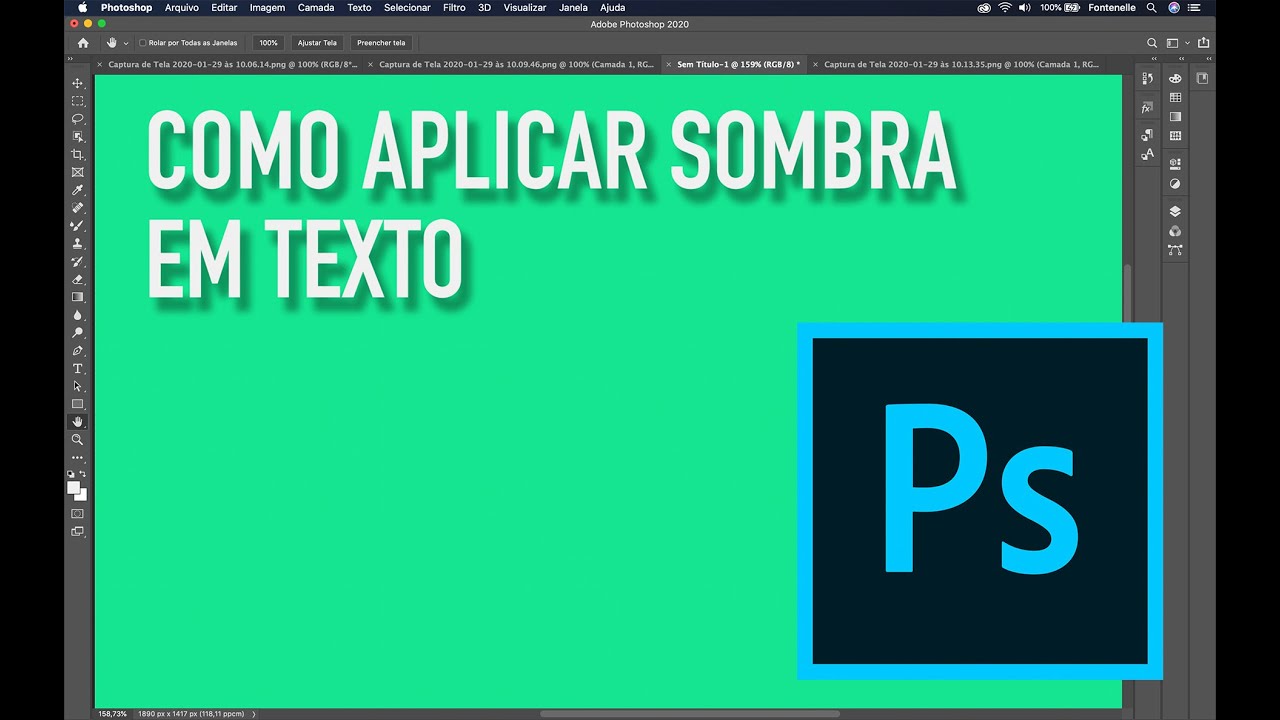Viewport: 1280px width, 720px height.
Task: Select the Dodge tool
Action: pyautogui.click(x=77, y=333)
